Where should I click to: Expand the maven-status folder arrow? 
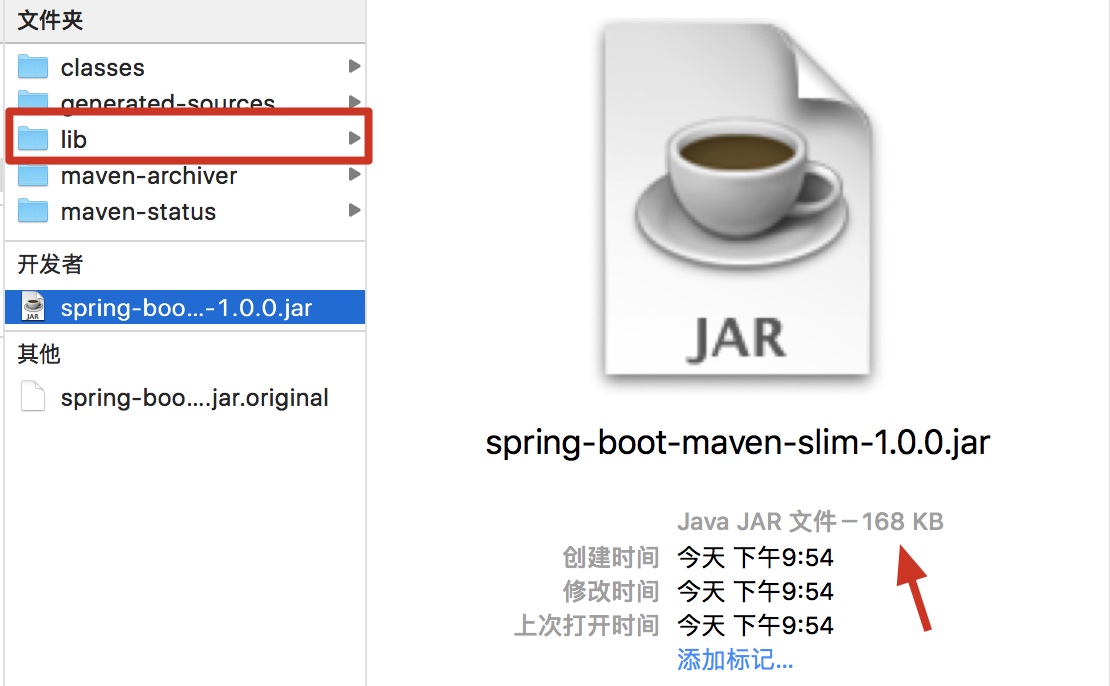(354, 210)
